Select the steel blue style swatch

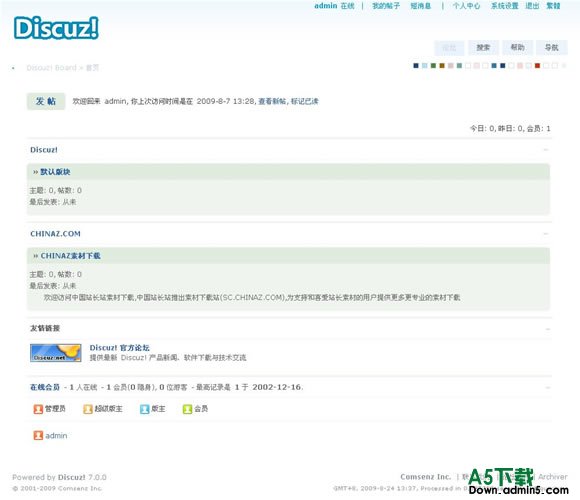(494, 66)
